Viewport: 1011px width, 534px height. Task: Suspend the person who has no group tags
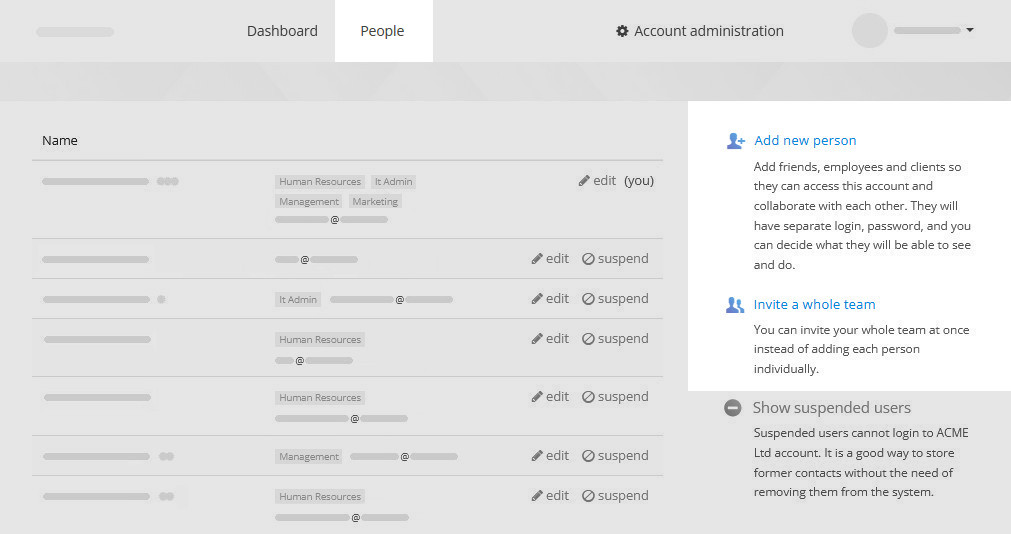(x=615, y=259)
